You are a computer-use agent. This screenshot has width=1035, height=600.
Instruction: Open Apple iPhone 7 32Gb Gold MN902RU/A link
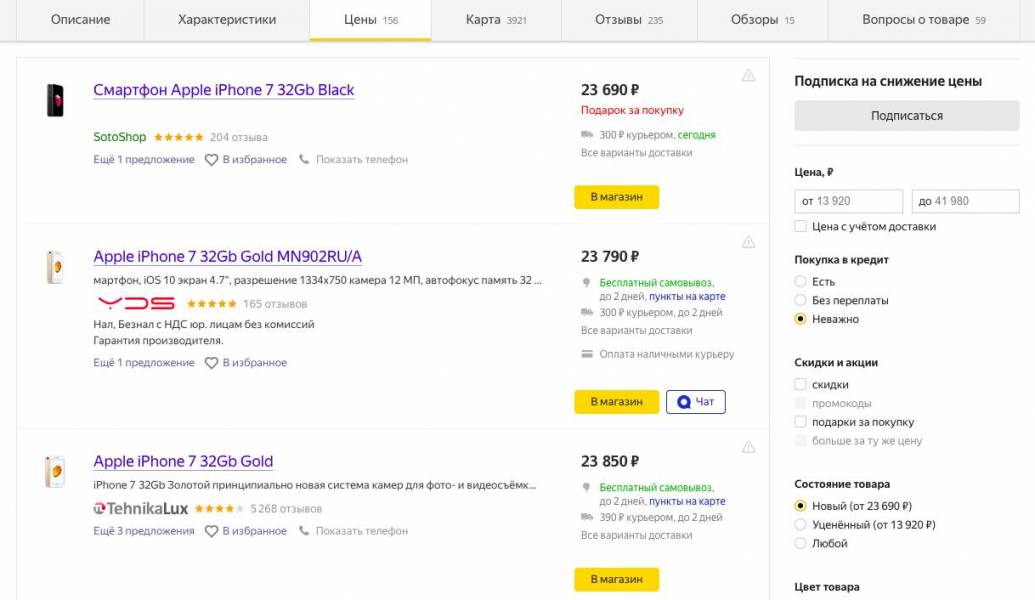click(x=228, y=256)
